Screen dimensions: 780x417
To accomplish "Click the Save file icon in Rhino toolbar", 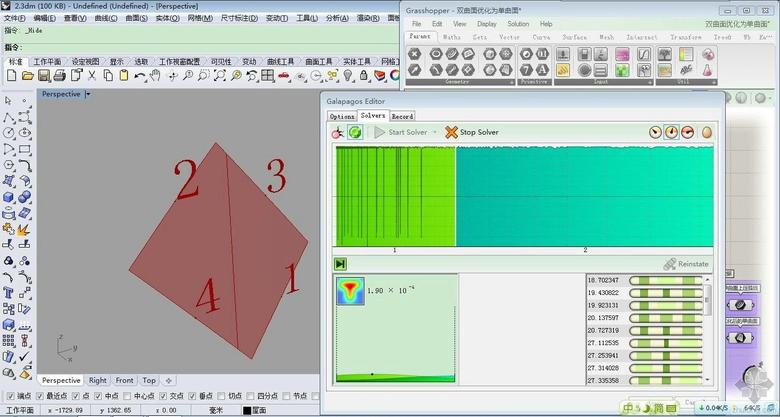I will point(43,75).
